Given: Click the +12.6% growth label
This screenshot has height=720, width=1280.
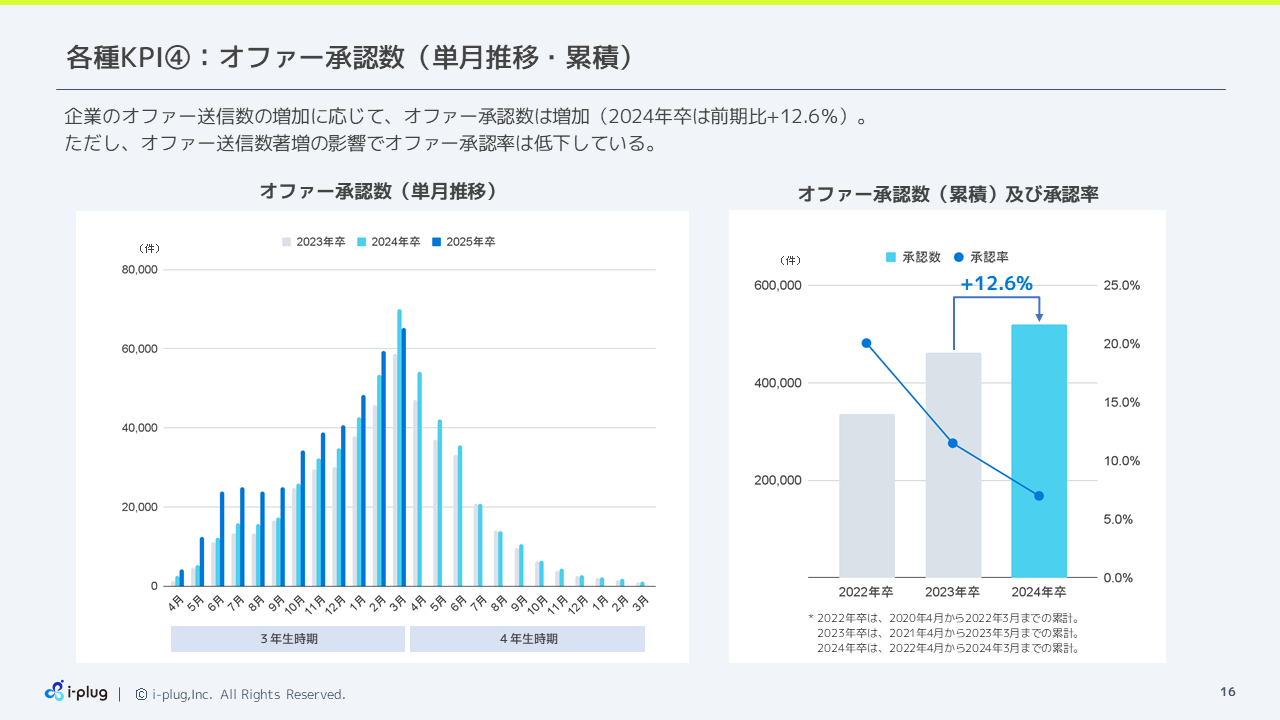Looking at the screenshot, I should pyautogui.click(x=996, y=284).
